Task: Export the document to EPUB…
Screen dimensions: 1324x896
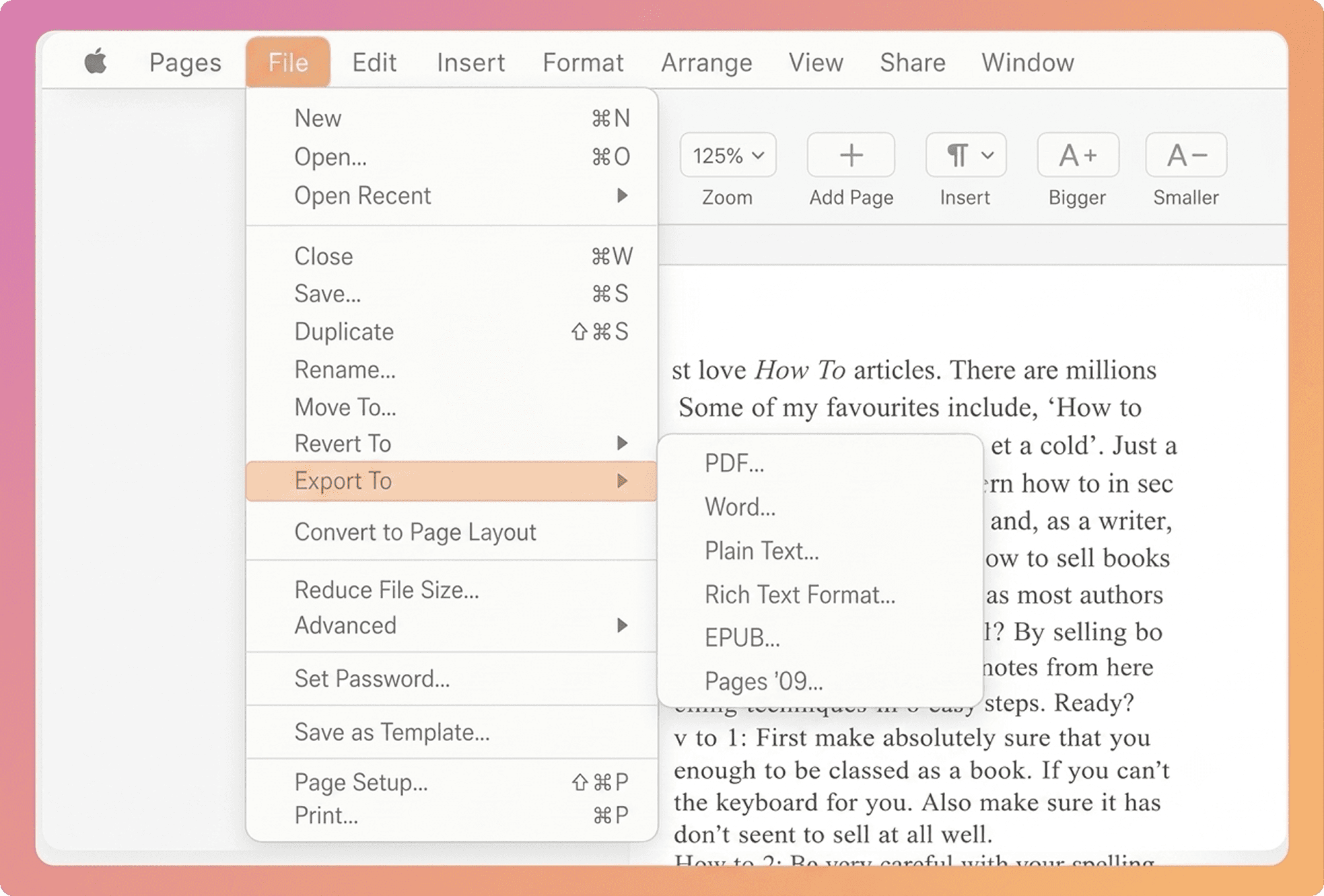Action: (x=820, y=637)
